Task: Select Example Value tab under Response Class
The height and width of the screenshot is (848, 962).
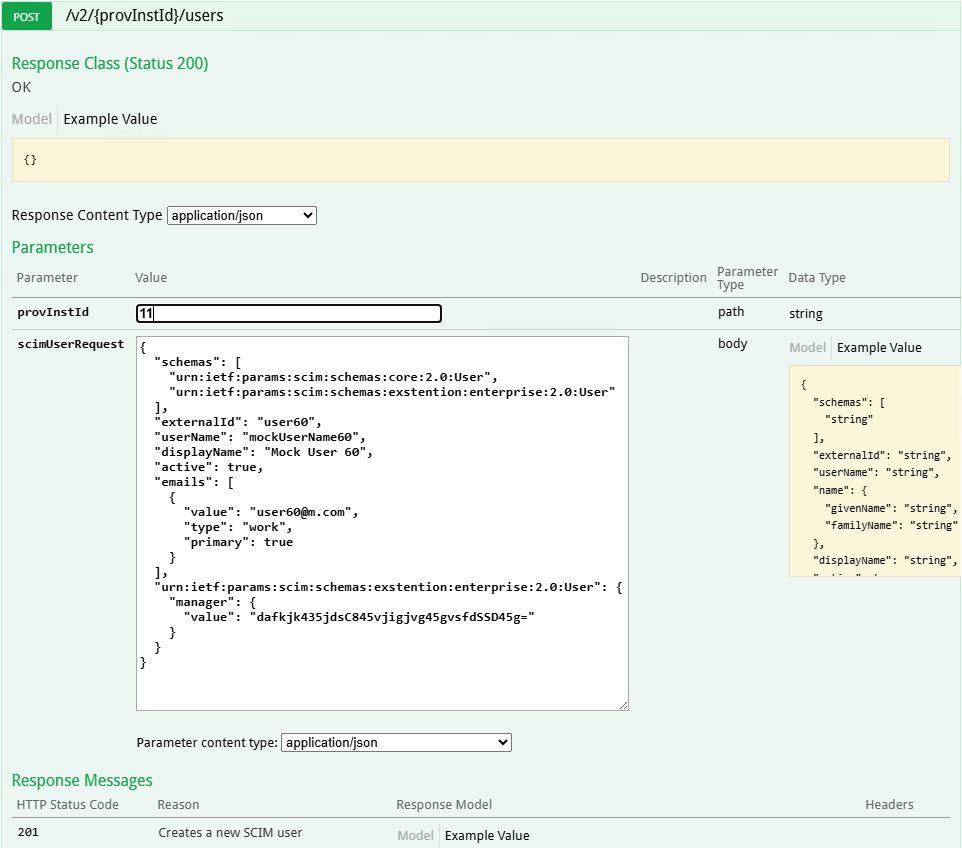Action: pyautogui.click(x=110, y=119)
